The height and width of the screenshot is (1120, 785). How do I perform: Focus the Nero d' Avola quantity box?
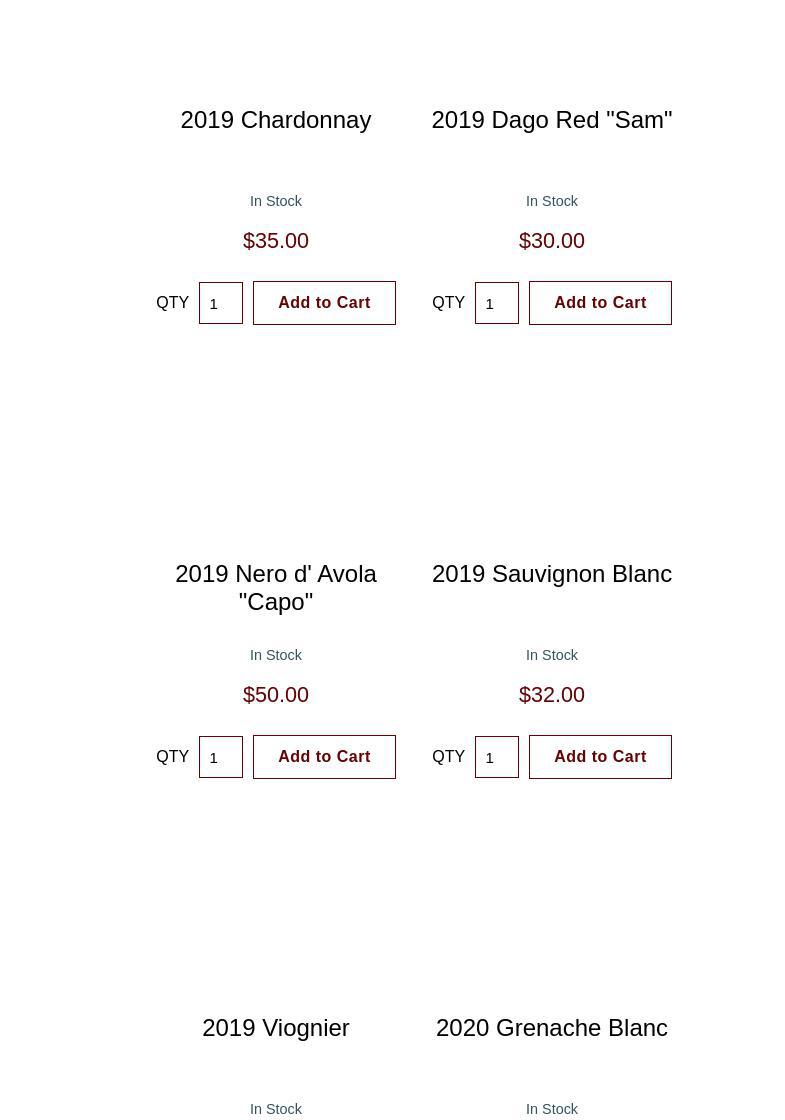pyautogui.click(x=221, y=757)
